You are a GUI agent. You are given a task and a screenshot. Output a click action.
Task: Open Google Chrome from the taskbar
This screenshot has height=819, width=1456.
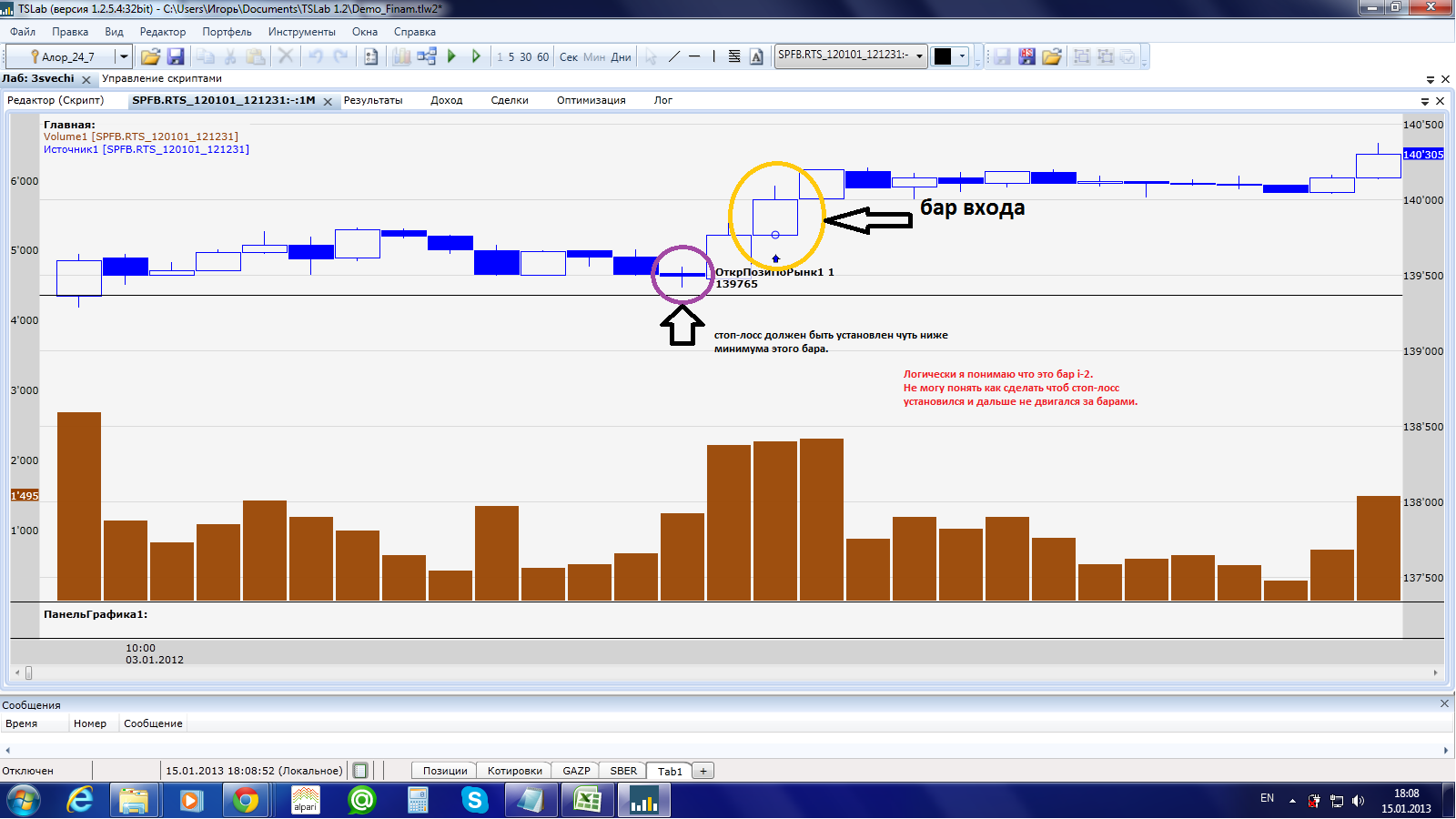point(246,801)
